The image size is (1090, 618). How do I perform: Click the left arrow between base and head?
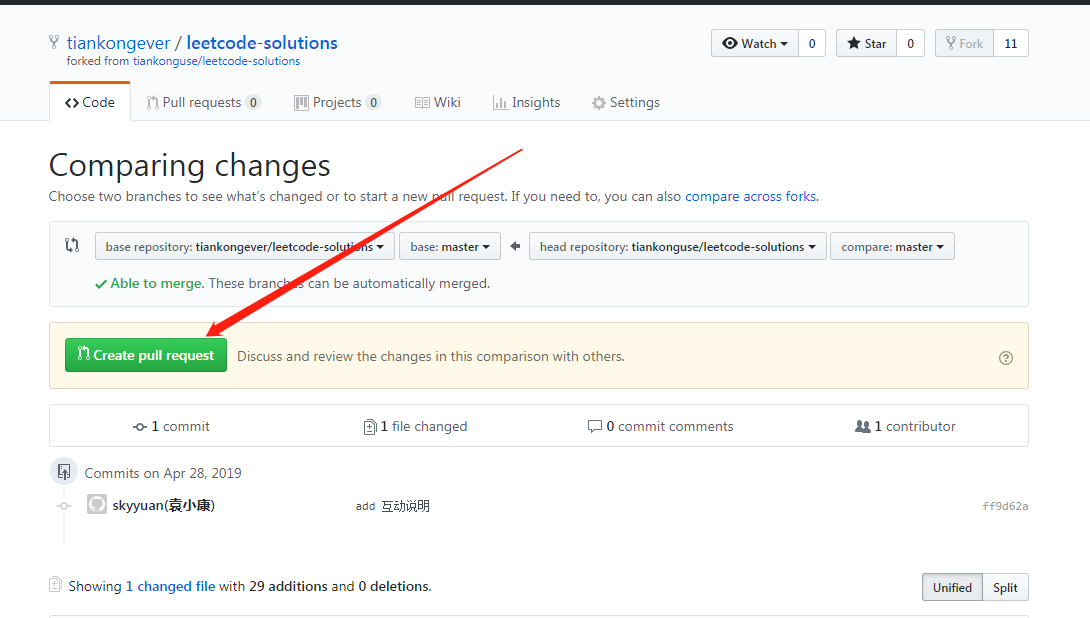pos(515,246)
